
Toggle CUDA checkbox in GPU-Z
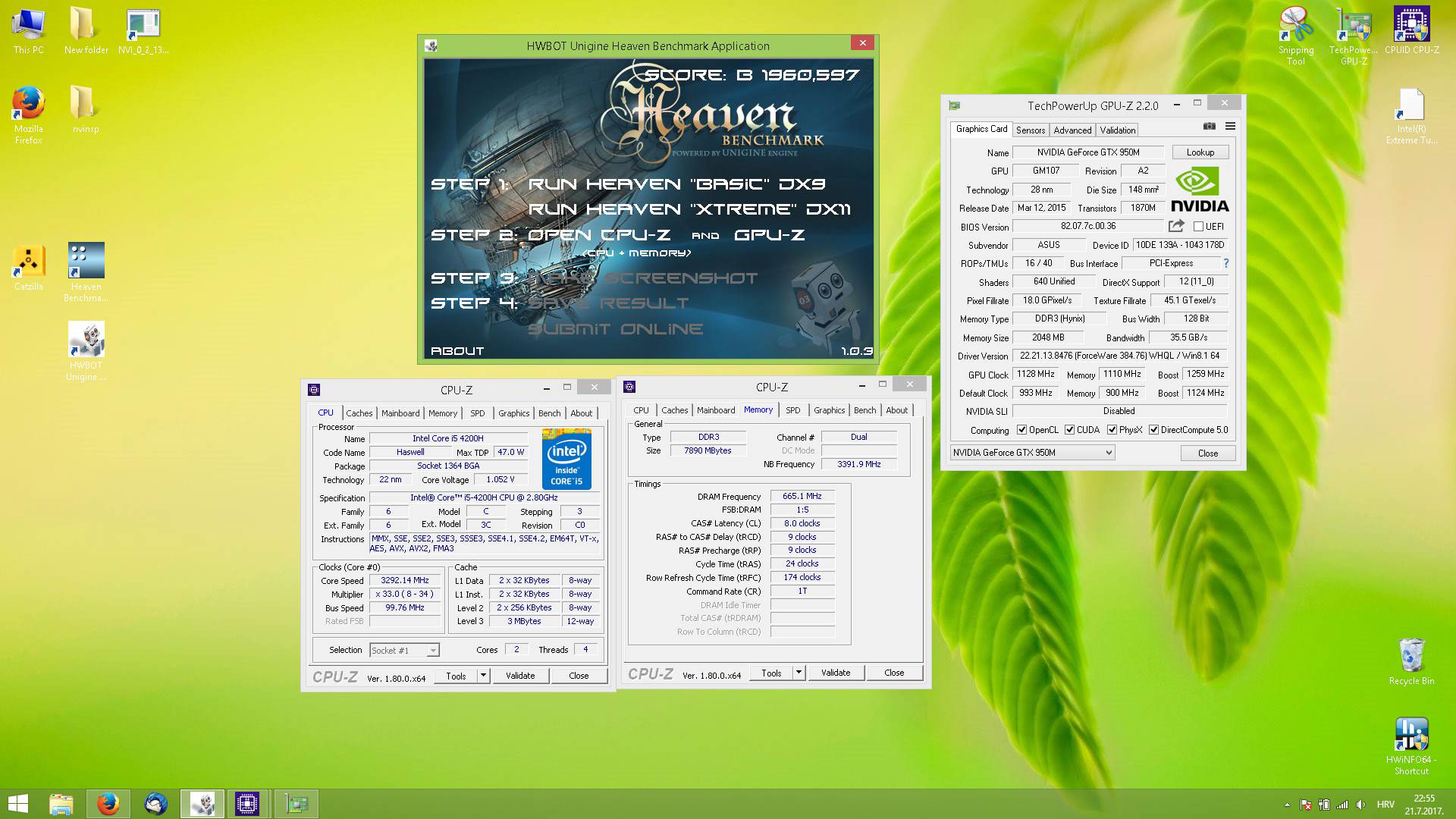[x=1070, y=430]
